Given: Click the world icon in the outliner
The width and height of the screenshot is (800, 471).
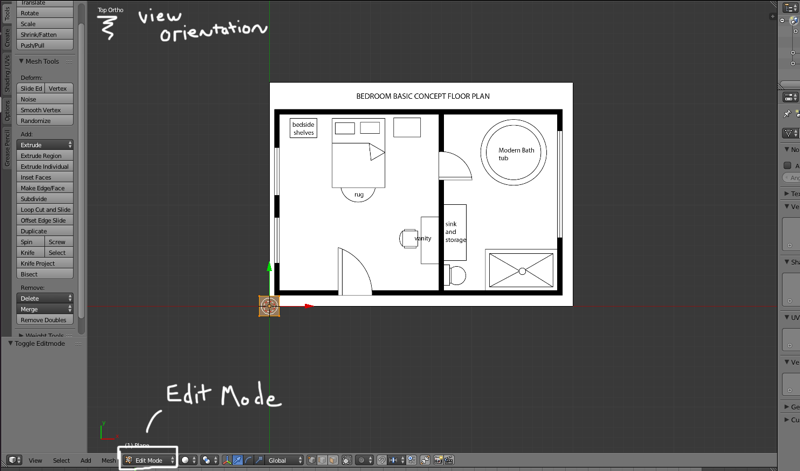Looking at the screenshot, I should (x=794, y=20).
